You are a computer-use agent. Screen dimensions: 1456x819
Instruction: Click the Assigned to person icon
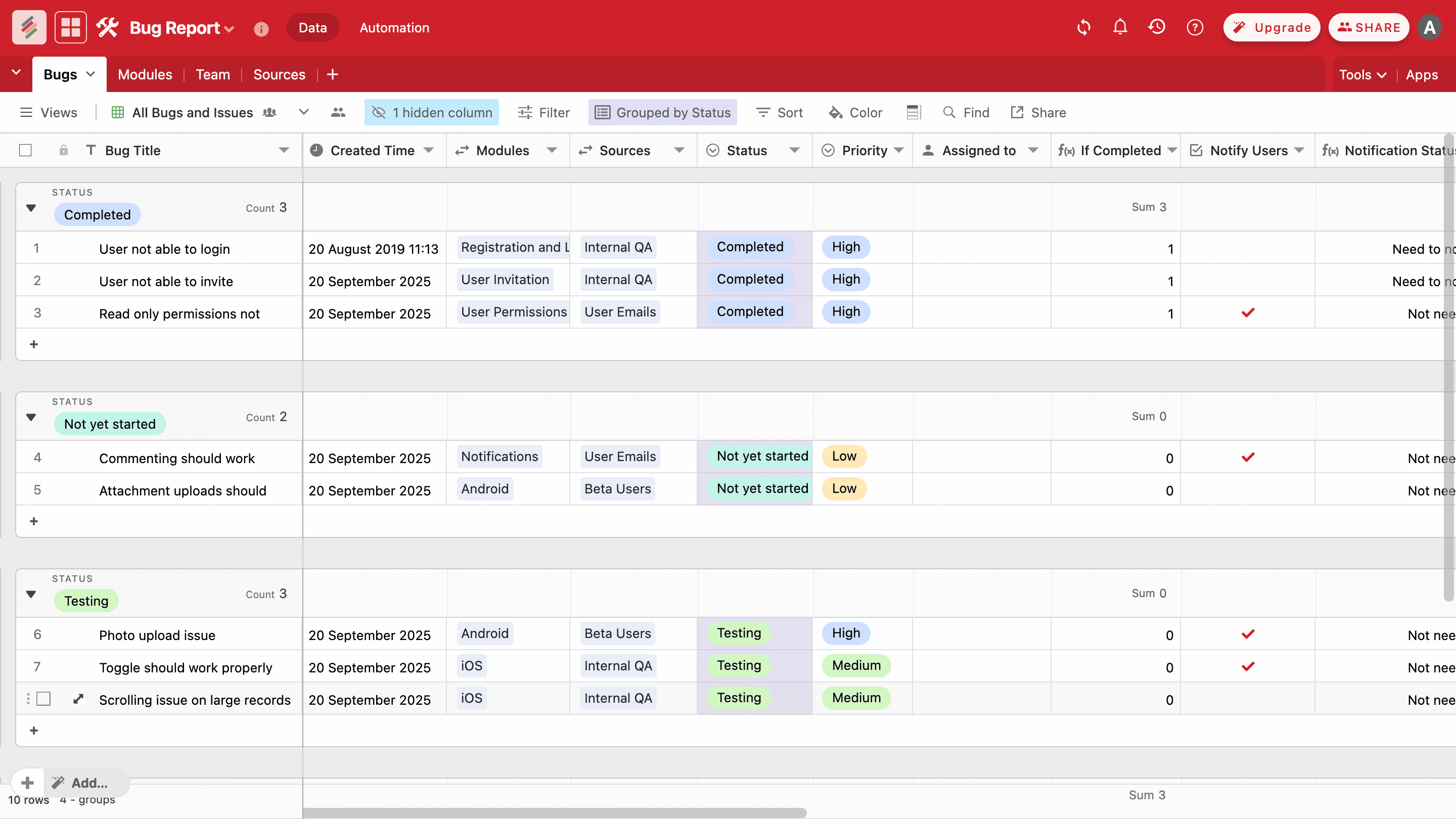pos(928,150)
